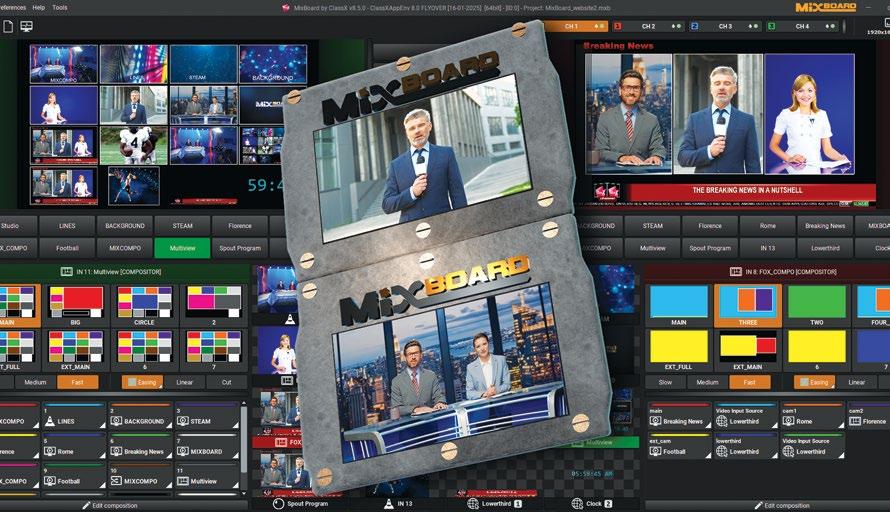Click the camera icon in slot 9 Football
The height and width of the screenshot is (512, 890).
[50, 481]
